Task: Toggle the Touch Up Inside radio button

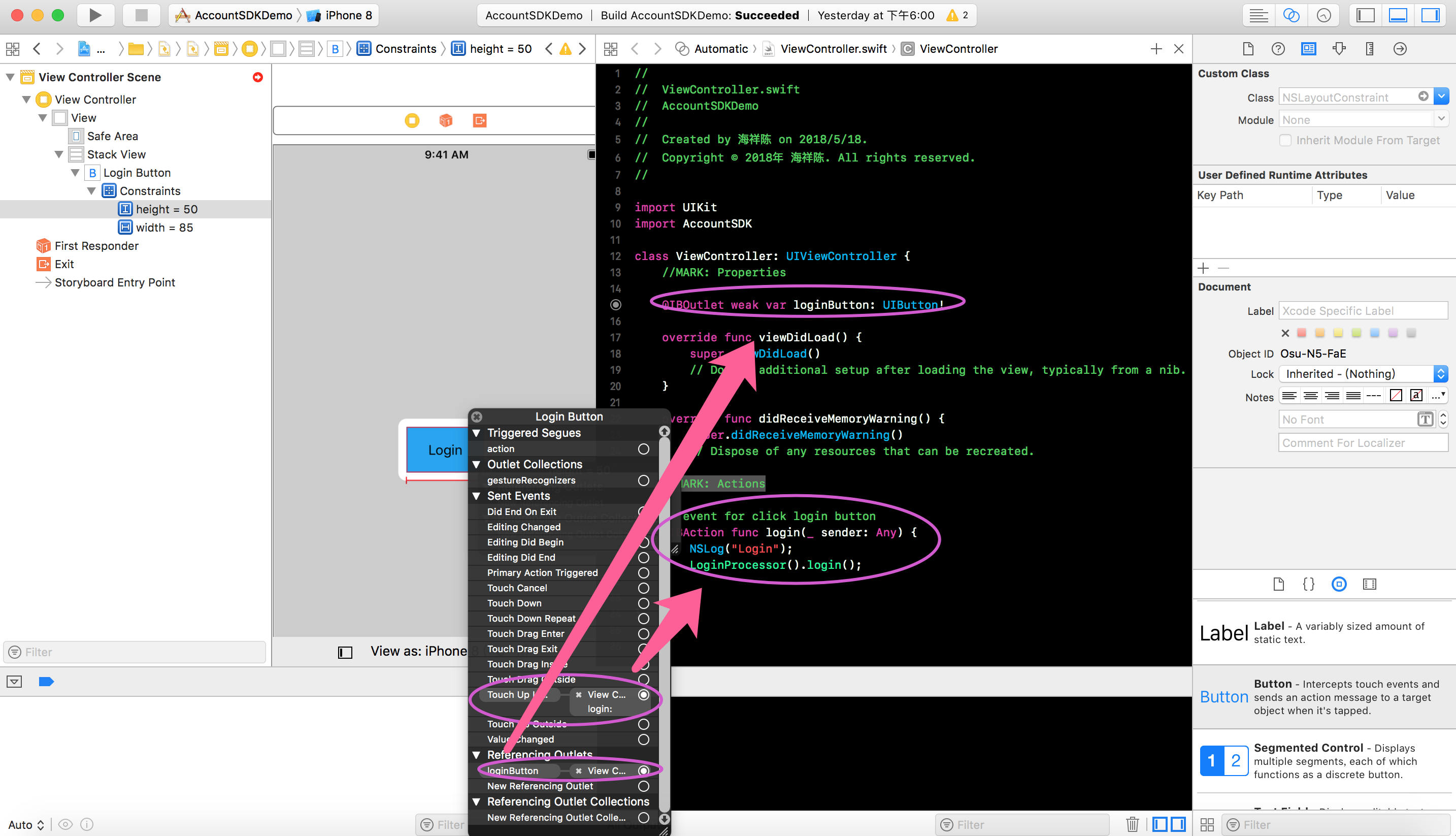Action: (x=644, y=695)
